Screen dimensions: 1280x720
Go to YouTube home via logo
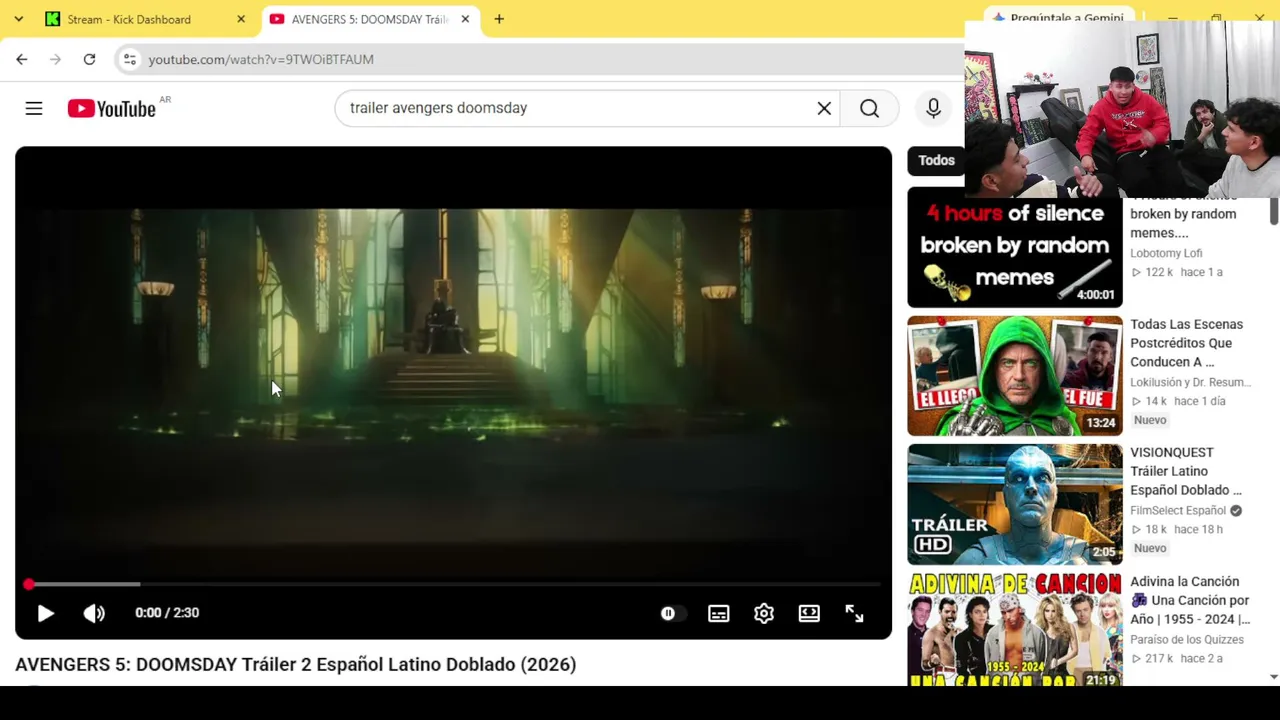111,108
